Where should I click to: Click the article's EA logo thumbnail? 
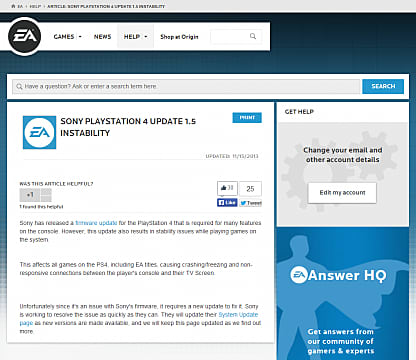(x=39, y=132)
